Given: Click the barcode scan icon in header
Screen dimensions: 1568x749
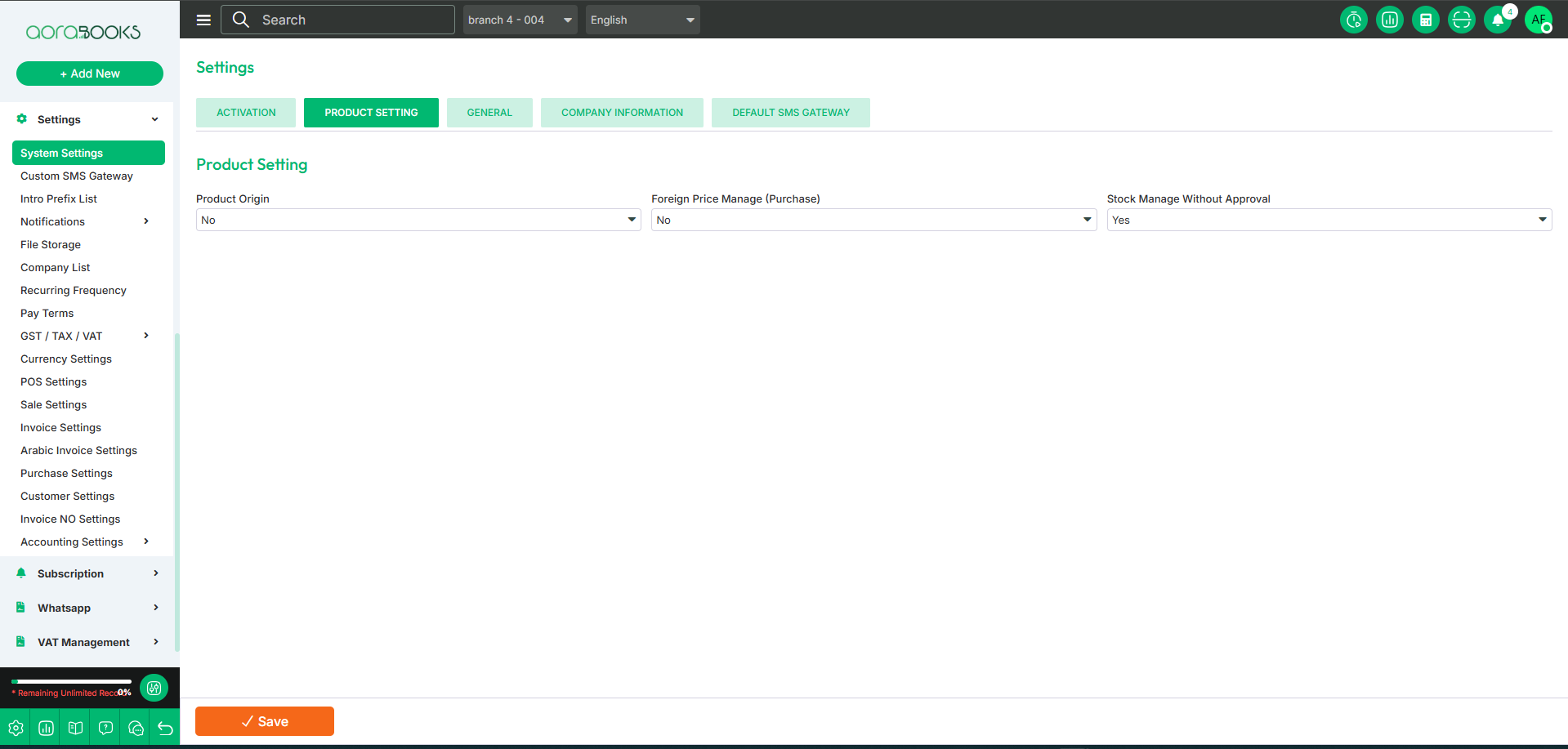Looking at the screenshot, I should coord(1461,20).
